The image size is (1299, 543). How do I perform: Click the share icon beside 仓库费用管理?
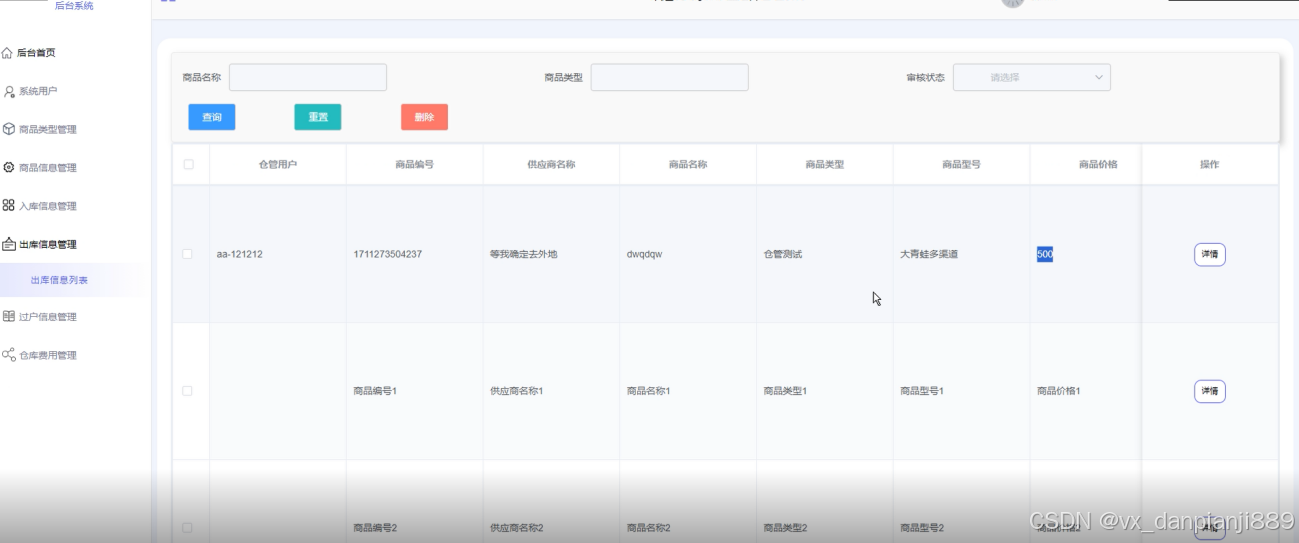8,355
